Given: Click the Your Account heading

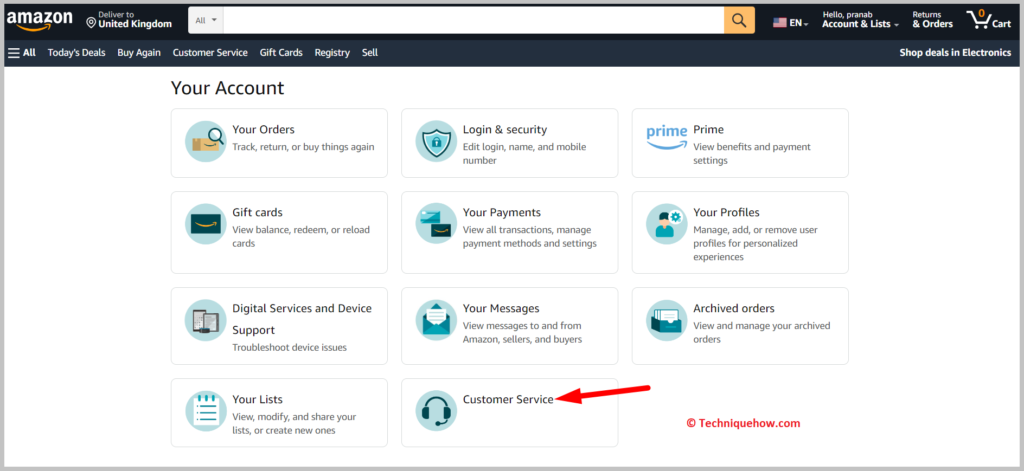Looking at the screenshot, I should pyautogui.click(x=227, y=88).
